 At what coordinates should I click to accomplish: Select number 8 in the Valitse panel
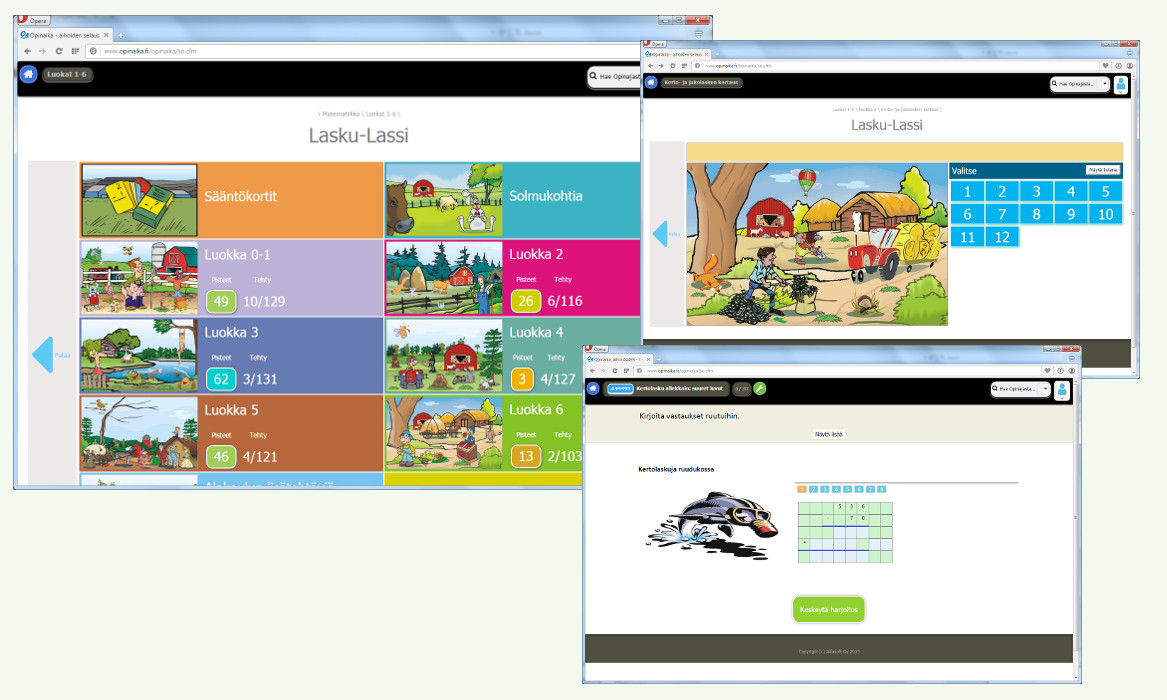(x=1036, y=214)
